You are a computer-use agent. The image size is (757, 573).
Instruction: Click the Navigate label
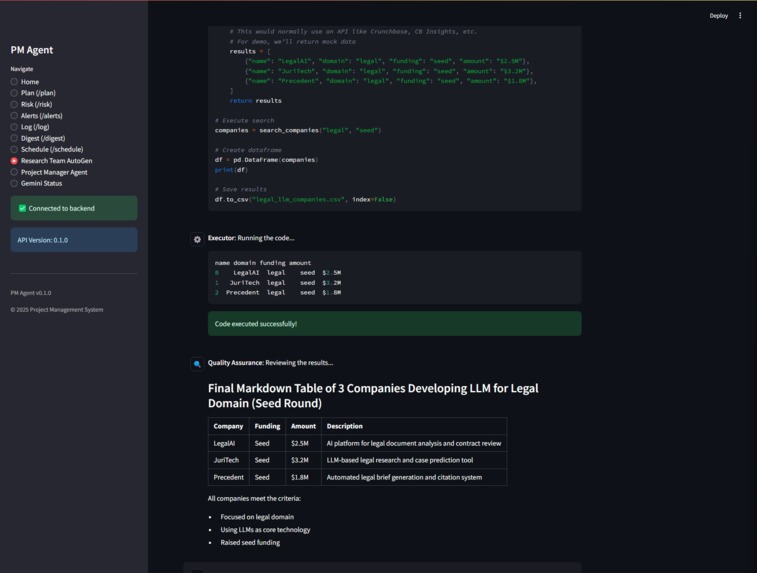pos(22,69)
